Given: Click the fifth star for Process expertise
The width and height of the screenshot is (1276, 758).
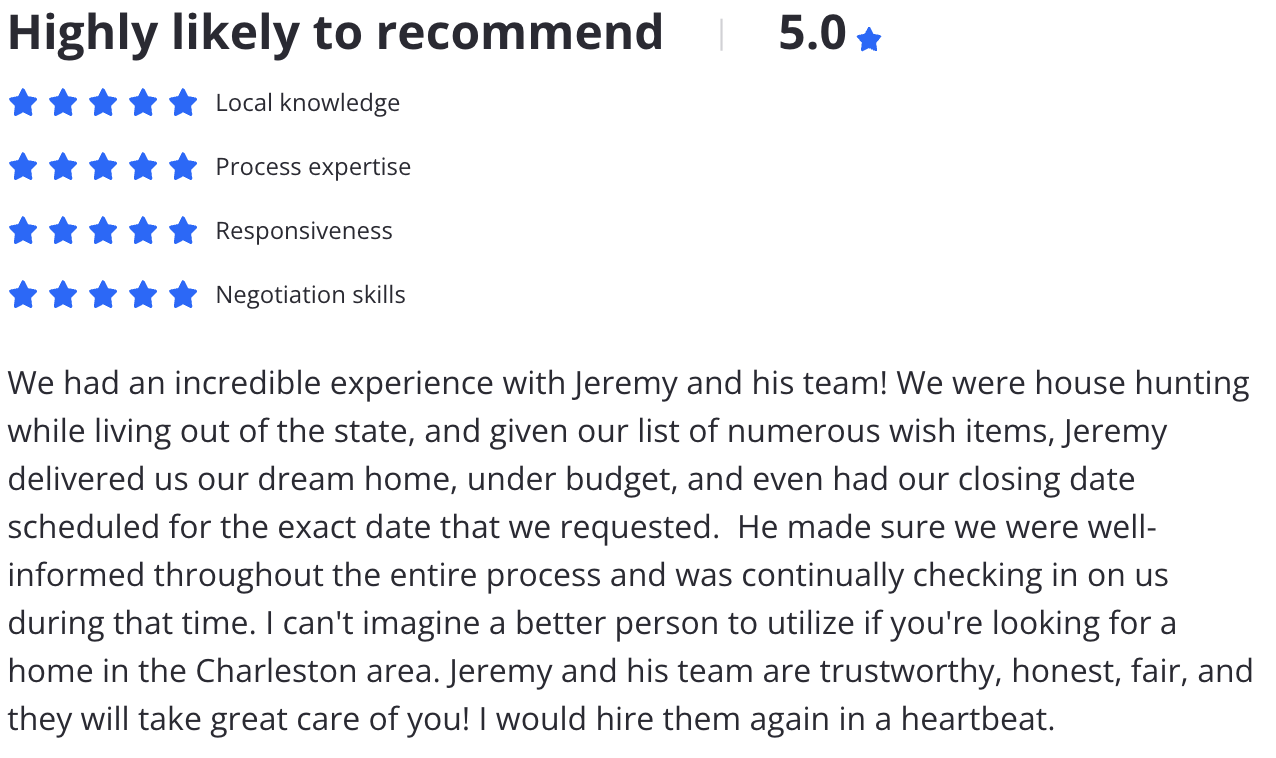Looking at the screenshot, I should tap(183, 167).
